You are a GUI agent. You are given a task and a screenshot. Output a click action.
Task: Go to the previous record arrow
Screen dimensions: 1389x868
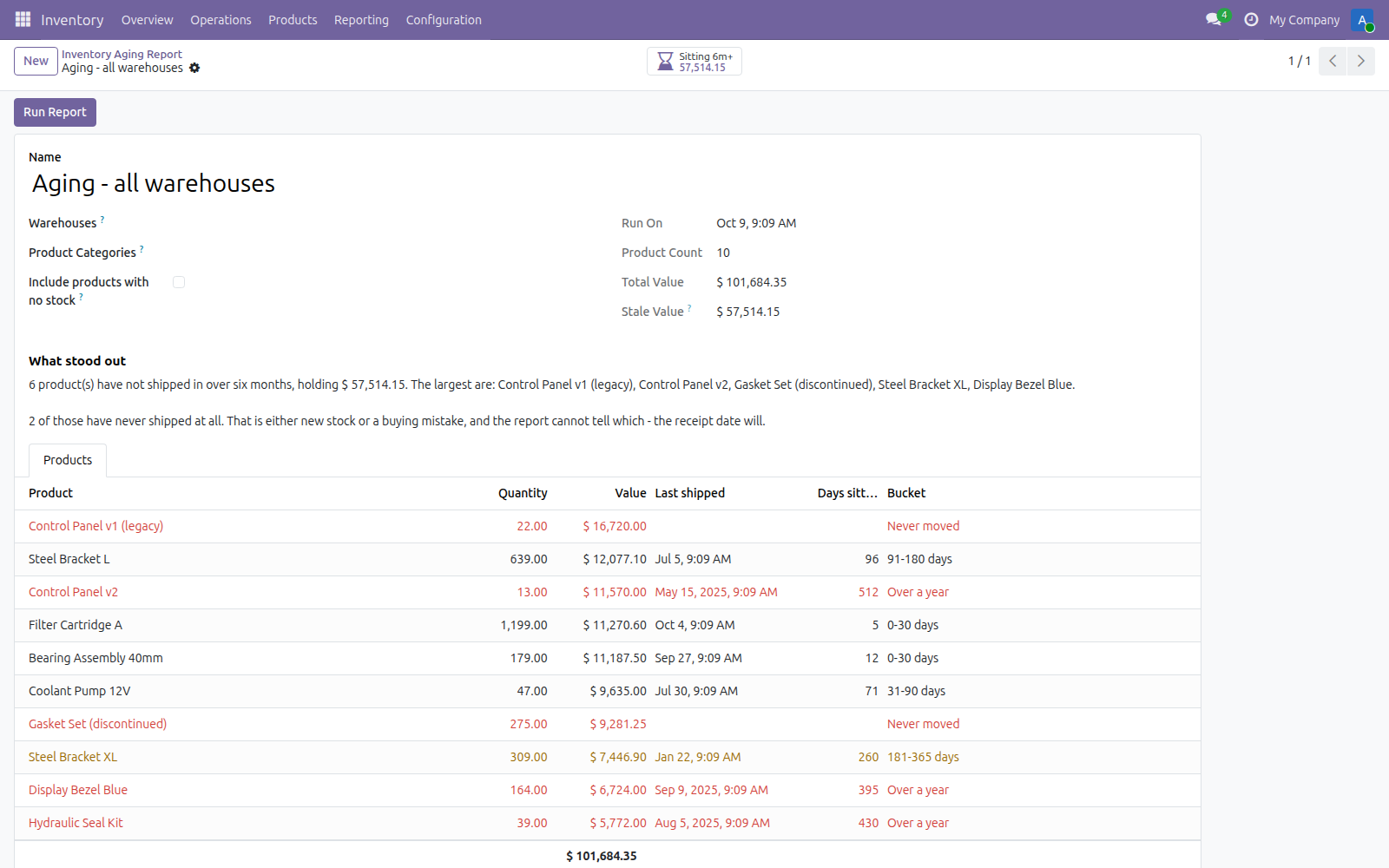[1333, 61]
